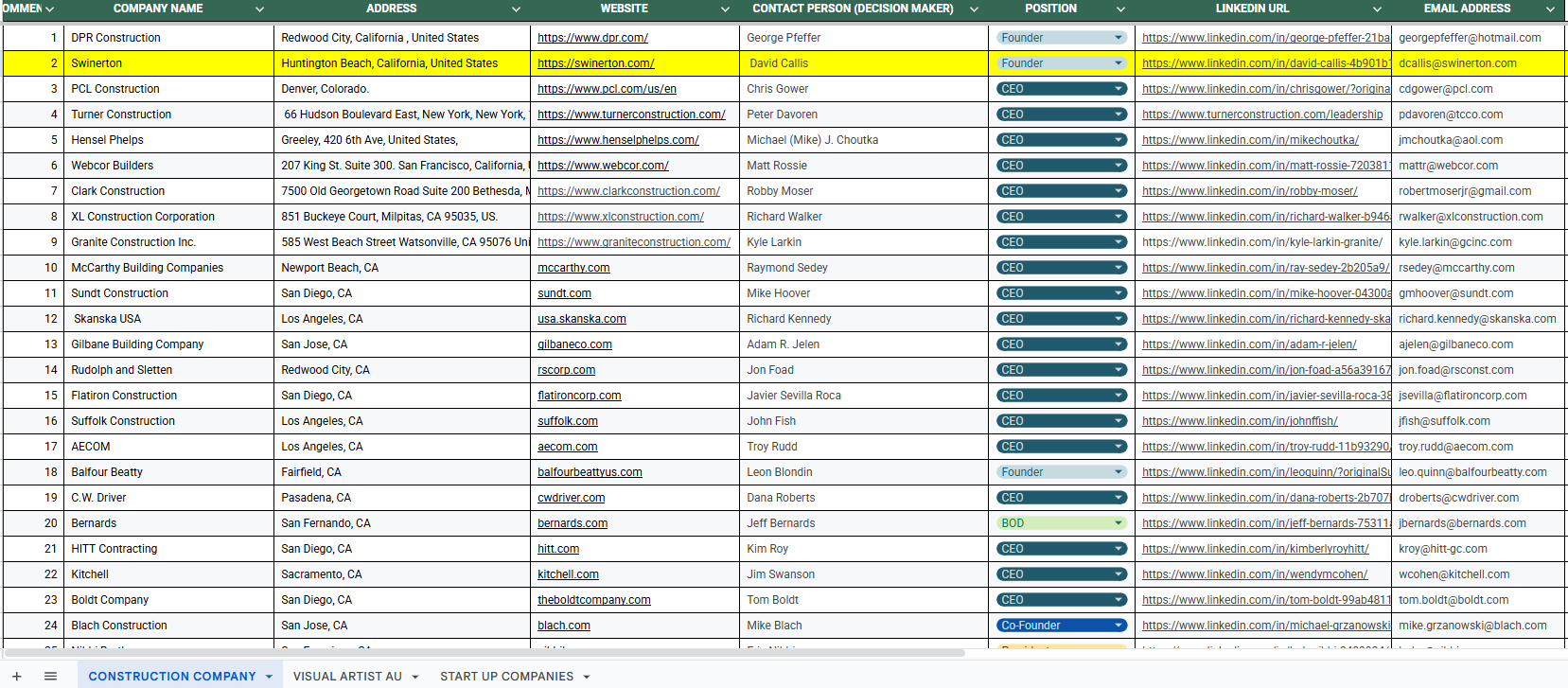Open the usa.skanska.com website link
The height and width of the screenshot is (688, 1568).
pyautogui.click(x=582, y=319)
